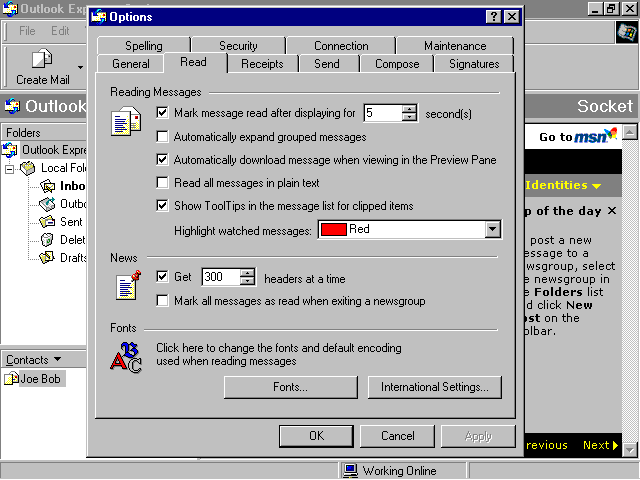Viewport: 640px width, 480px height.
Task: Select the Inbox folder label
Action: (73, 186)
